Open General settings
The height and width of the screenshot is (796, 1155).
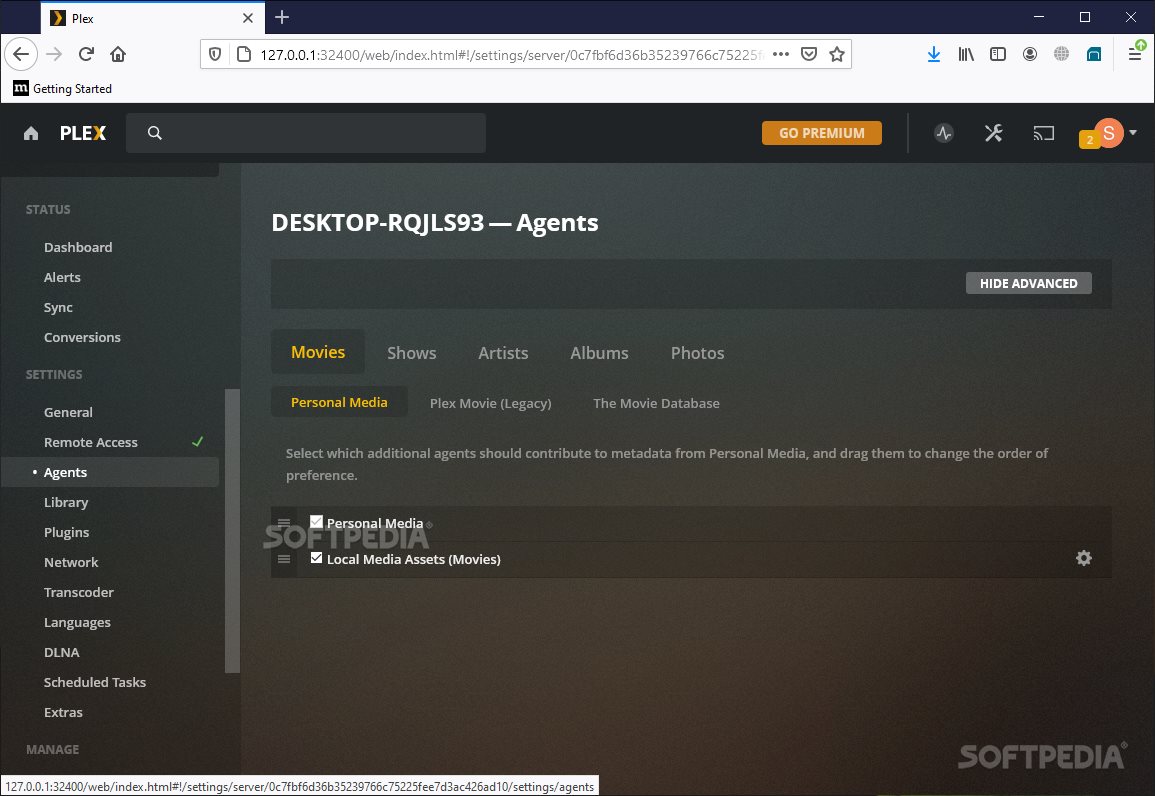68,412
